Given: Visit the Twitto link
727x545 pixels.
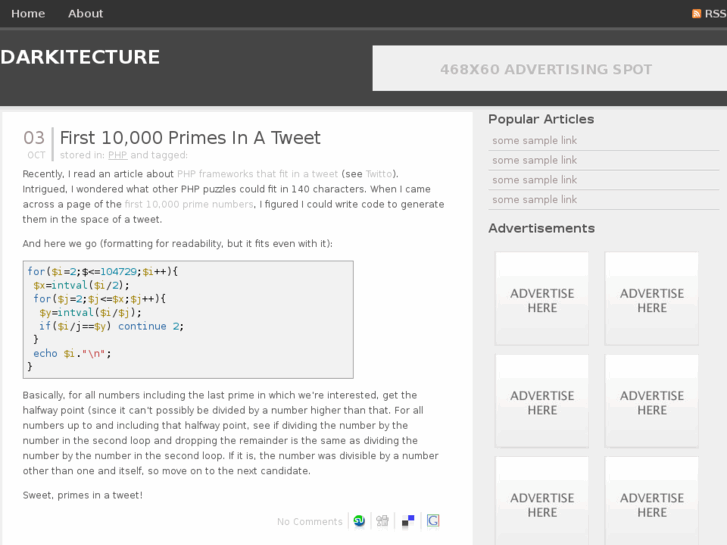Looking at the screenshot, I should (x=380, y=174).
